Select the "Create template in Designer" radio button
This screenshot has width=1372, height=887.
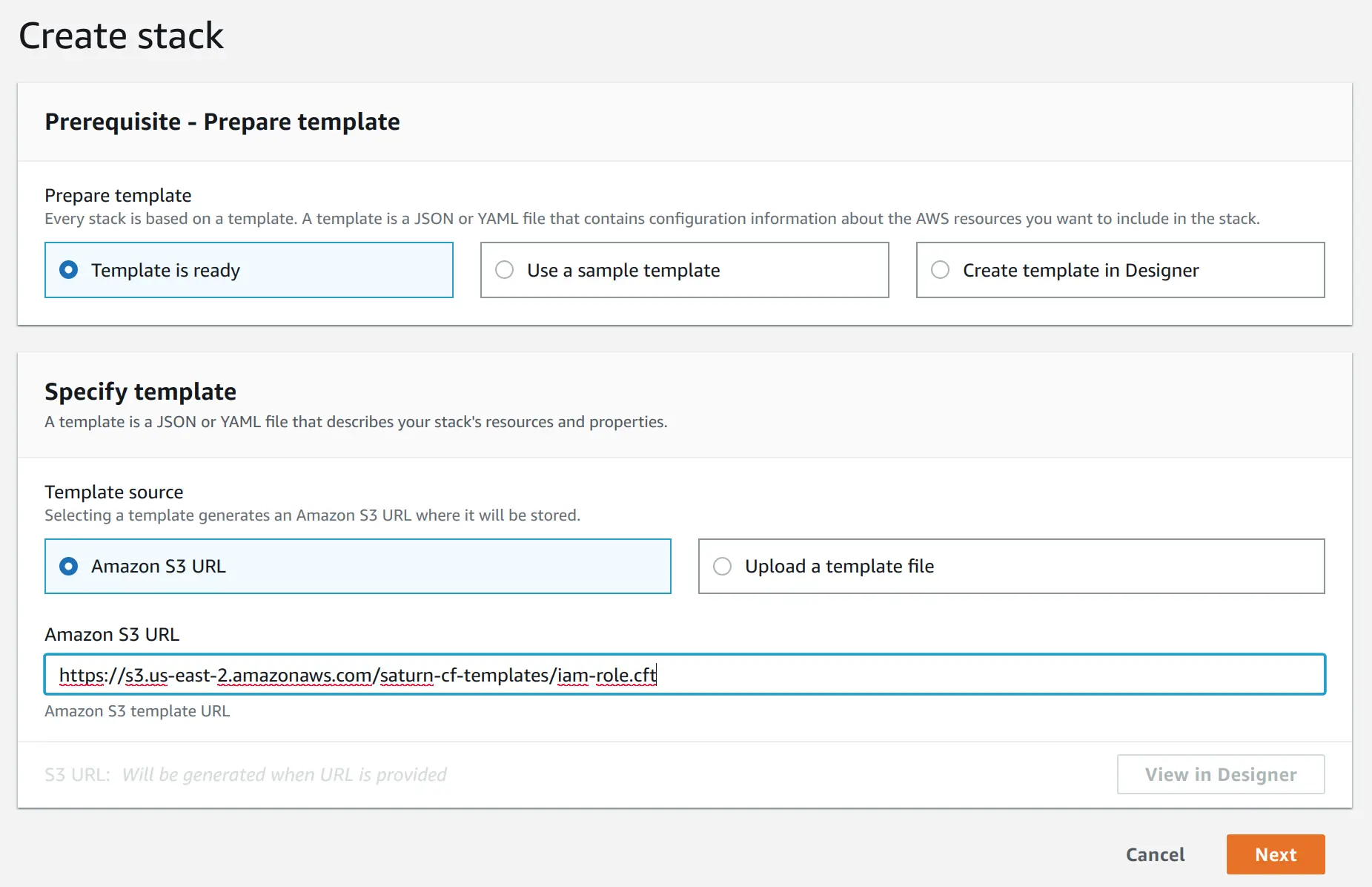pyautogui.click(x=941, y=270)
